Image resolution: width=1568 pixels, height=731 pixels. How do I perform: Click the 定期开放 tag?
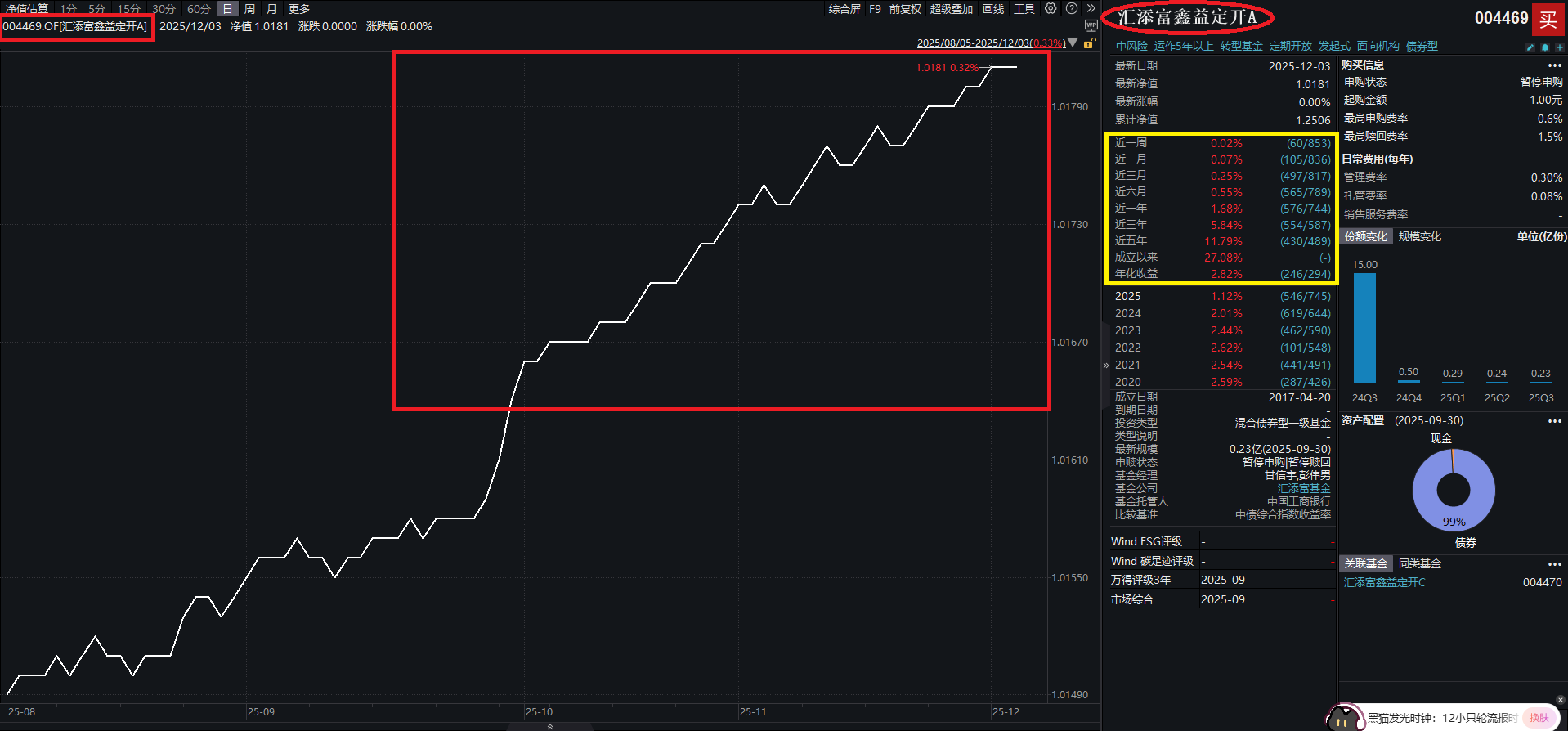1291,46
